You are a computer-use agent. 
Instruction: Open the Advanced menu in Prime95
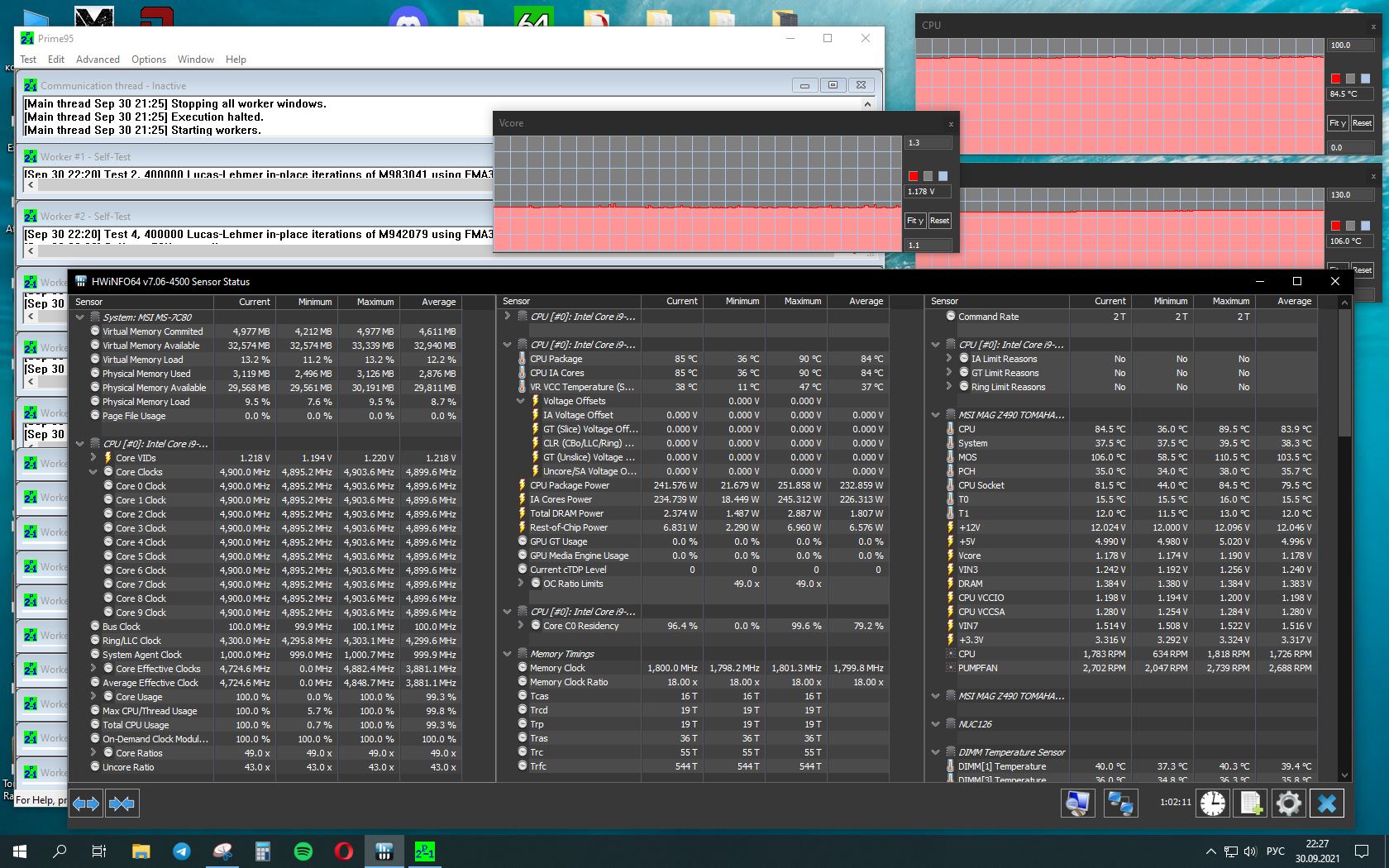tap(98, 60)
